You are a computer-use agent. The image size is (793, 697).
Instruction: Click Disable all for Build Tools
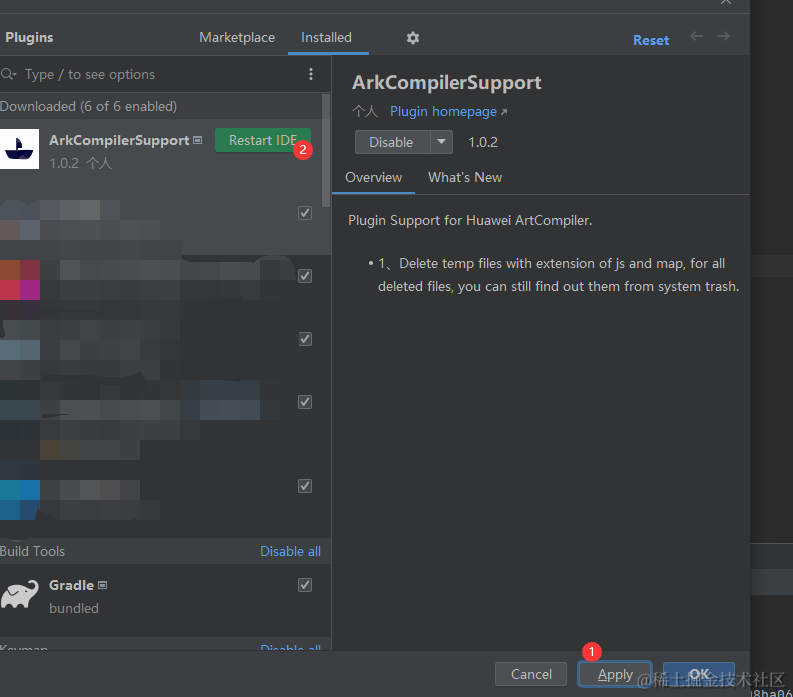coord(290,551)
